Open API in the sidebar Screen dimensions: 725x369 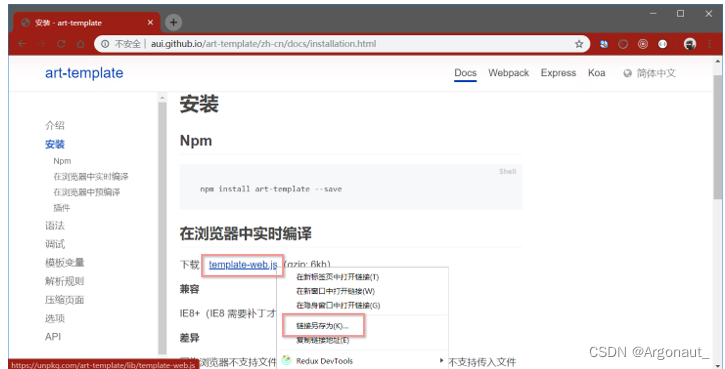pos(53,337)
